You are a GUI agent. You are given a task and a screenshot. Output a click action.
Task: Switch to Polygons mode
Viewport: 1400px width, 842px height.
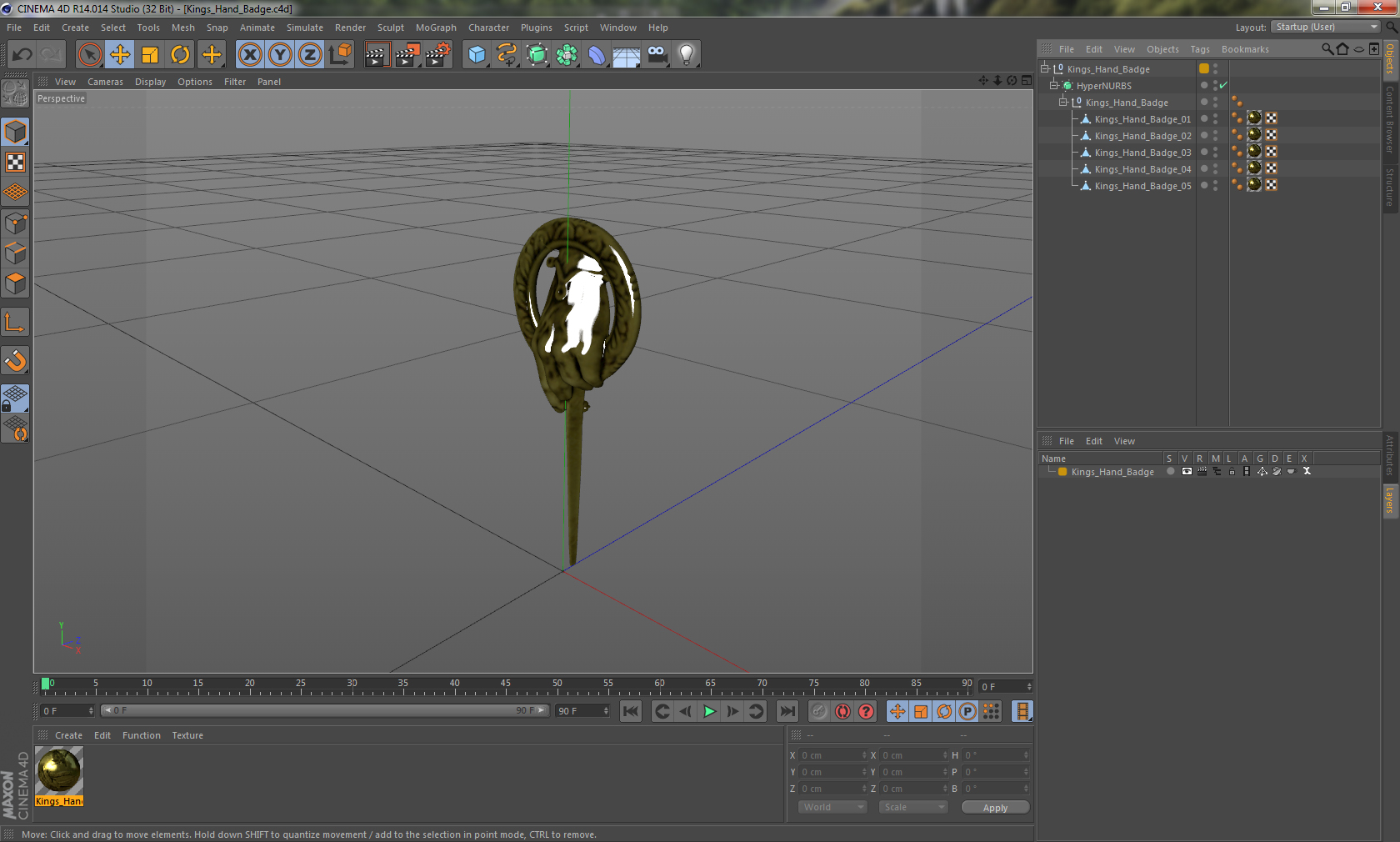15,283
